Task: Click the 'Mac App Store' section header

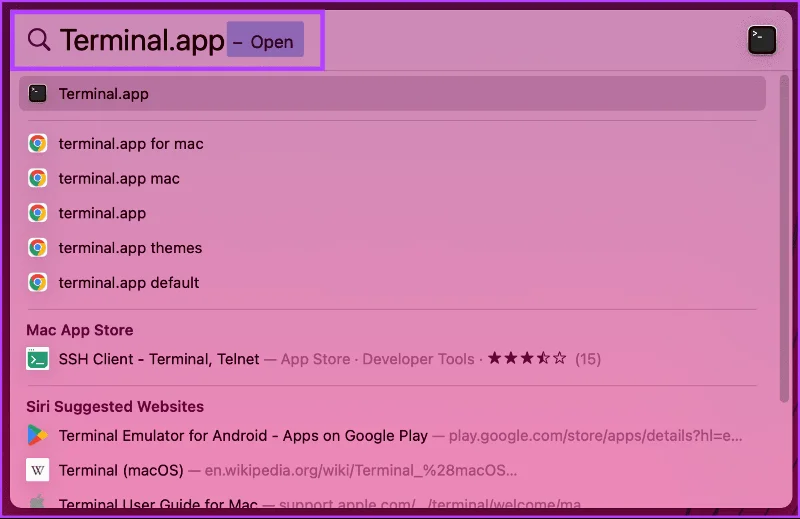Action: [x=80, y=330]
